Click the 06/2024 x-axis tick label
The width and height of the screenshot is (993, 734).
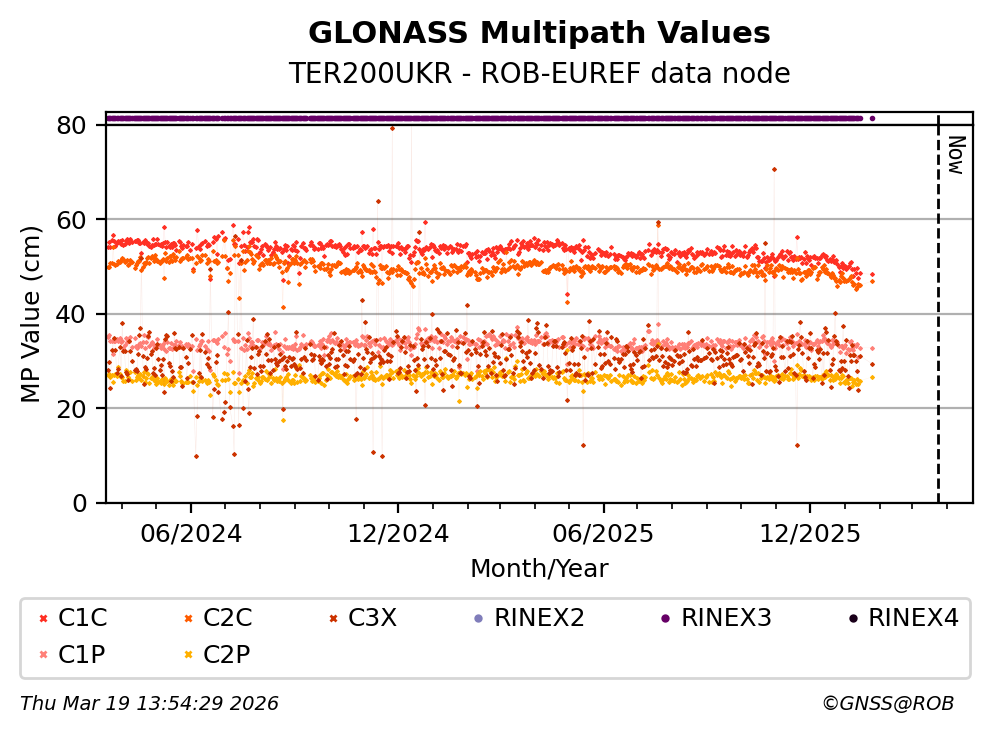pyautogui.click(x=191, y=533)
